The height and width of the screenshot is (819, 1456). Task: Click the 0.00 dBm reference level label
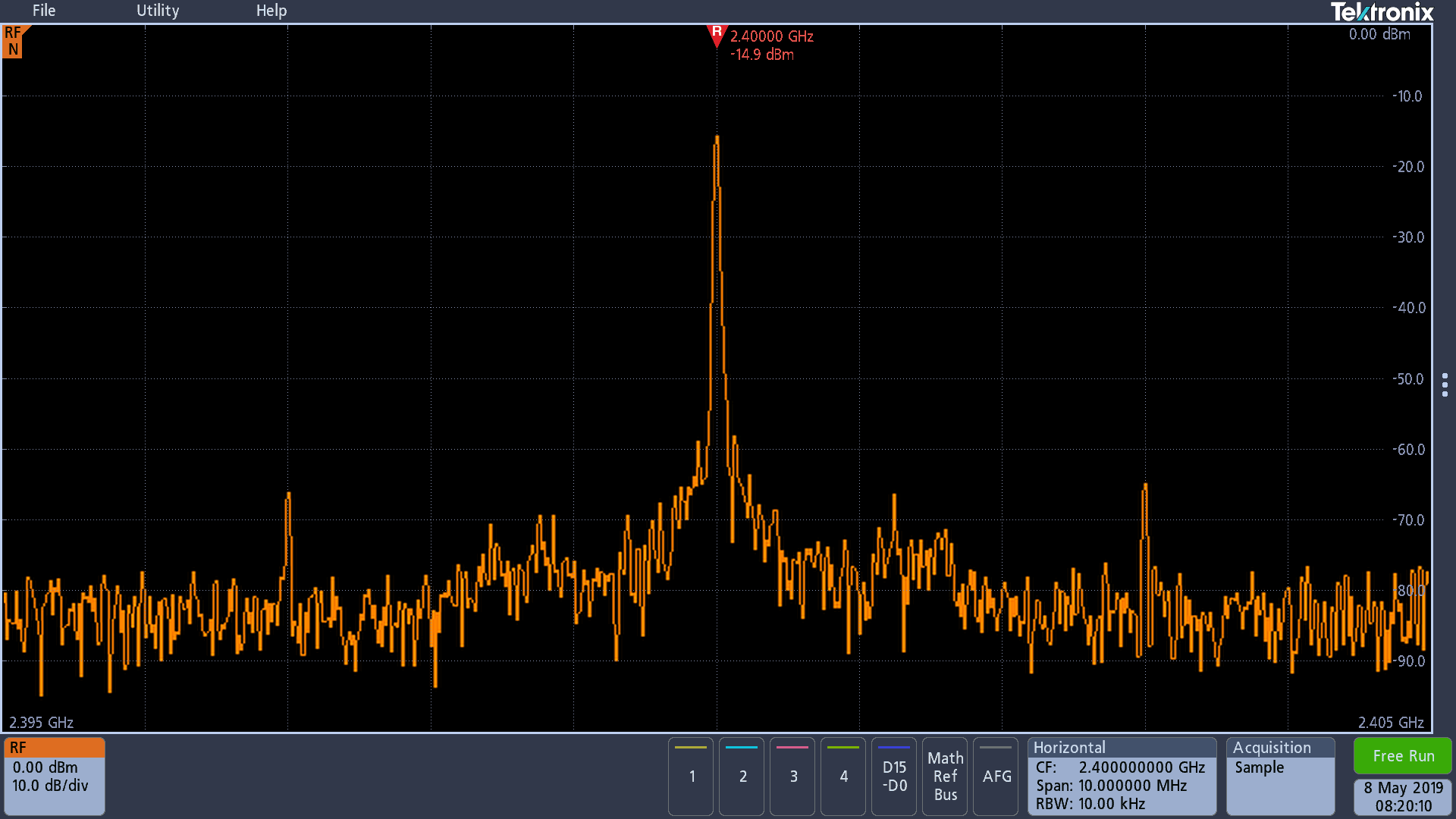click(x=1379, y=34)
